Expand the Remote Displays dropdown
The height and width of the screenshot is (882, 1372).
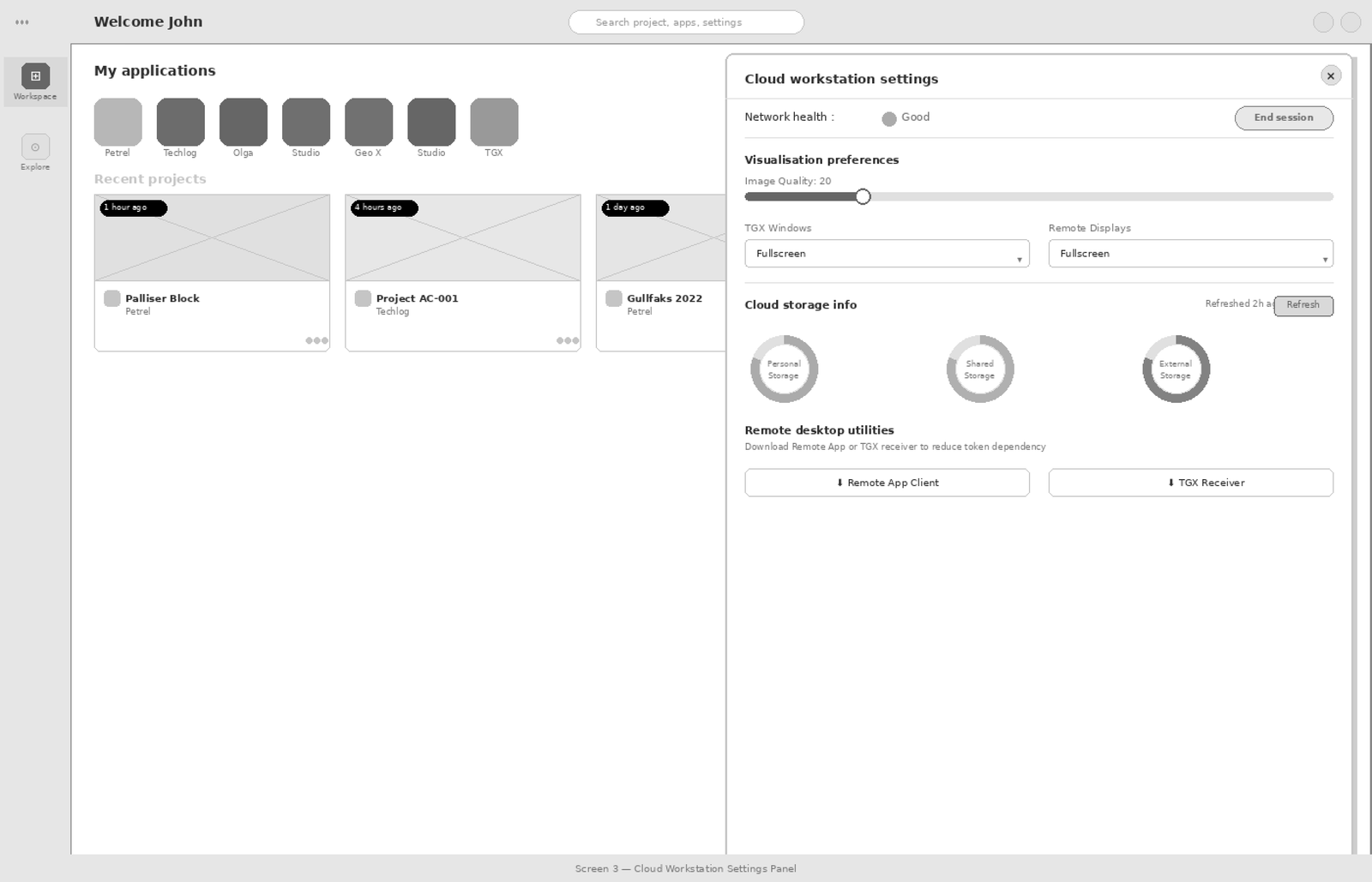(x=1190, y=254)
